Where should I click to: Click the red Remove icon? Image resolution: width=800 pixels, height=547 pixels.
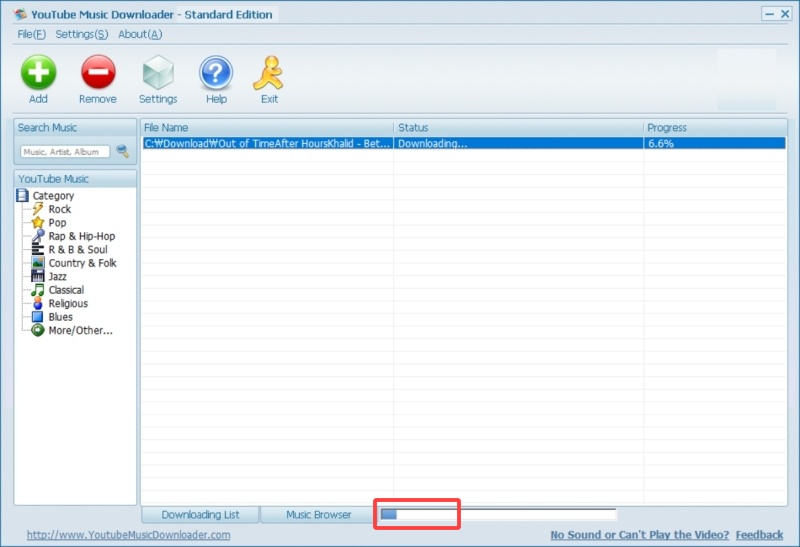(98, 72)
